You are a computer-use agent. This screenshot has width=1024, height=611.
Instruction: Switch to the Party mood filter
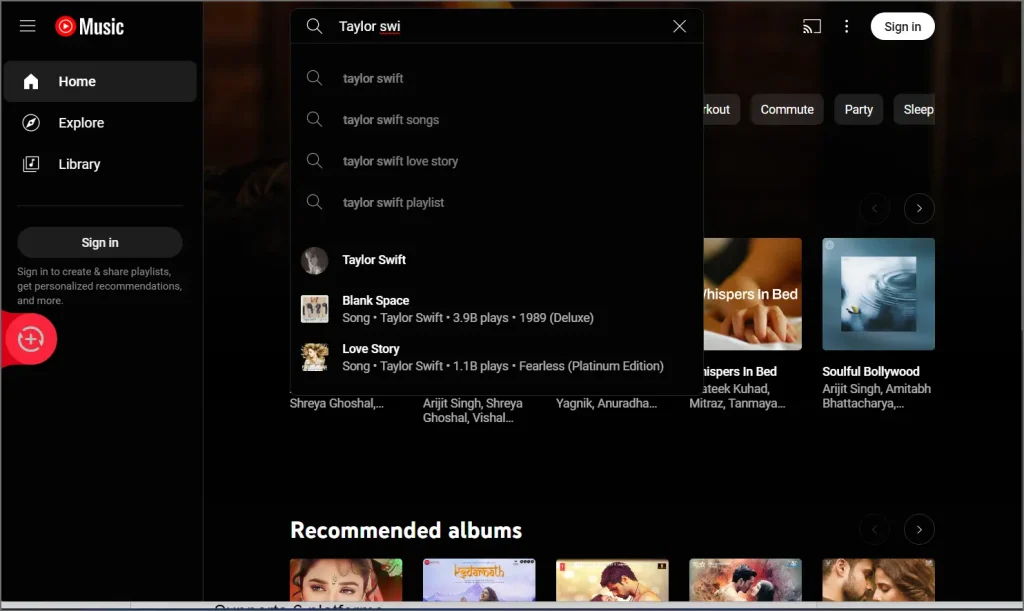pyautogui.click(x=858, y=109)
